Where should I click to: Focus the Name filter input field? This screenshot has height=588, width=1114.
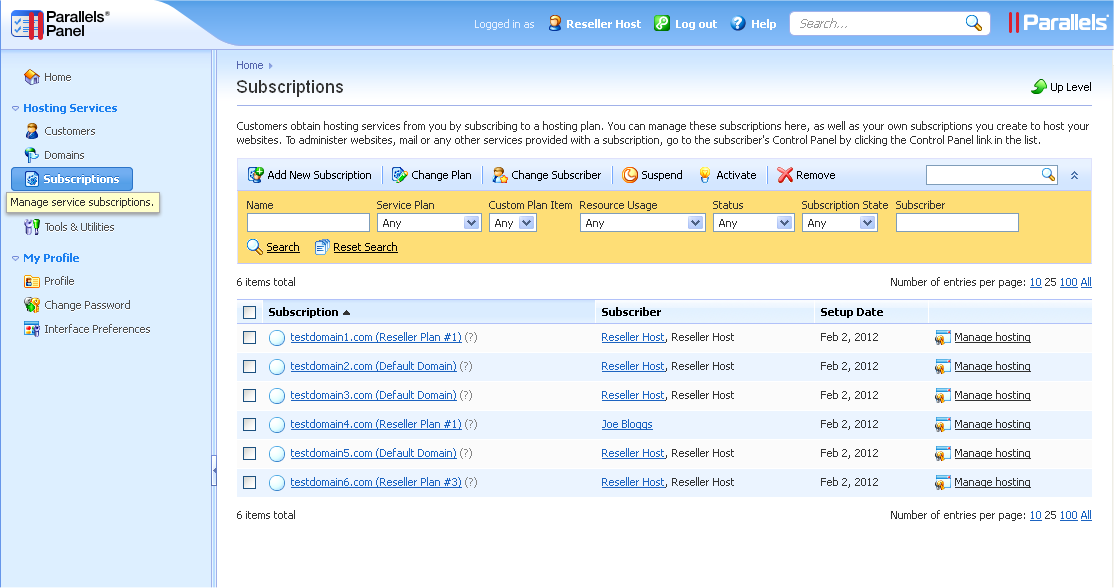point(308,223)
